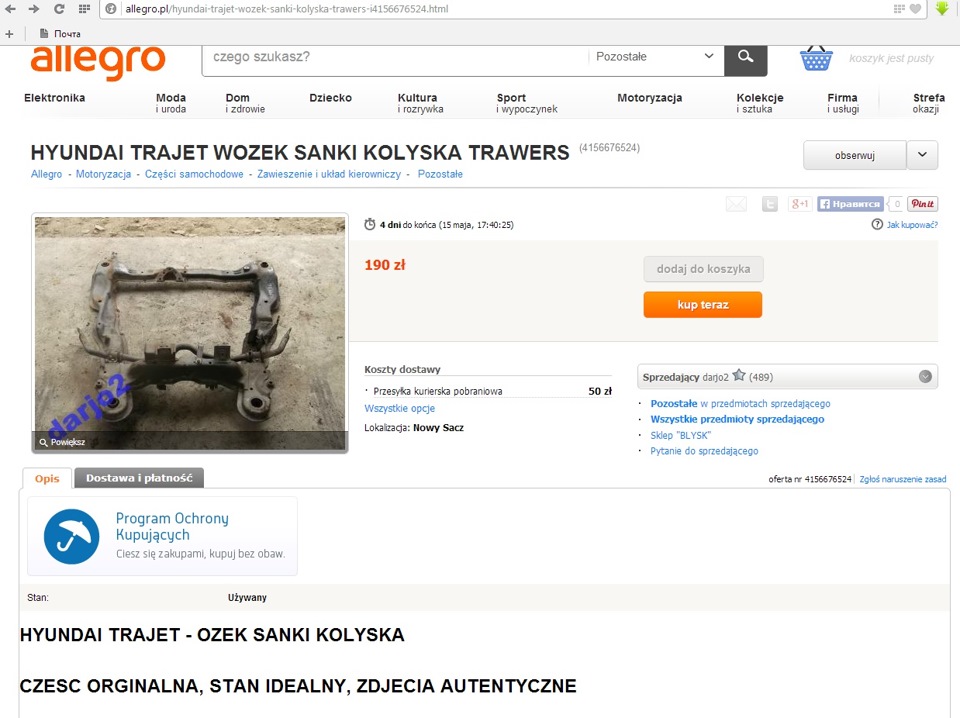Click the Facebook like button
Viewport: 960px width, 718px height.
click(x=850, y=204)
